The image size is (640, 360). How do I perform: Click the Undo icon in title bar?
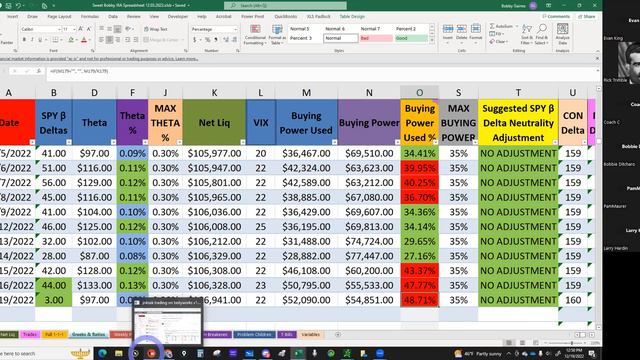click(x=18, y=6)
